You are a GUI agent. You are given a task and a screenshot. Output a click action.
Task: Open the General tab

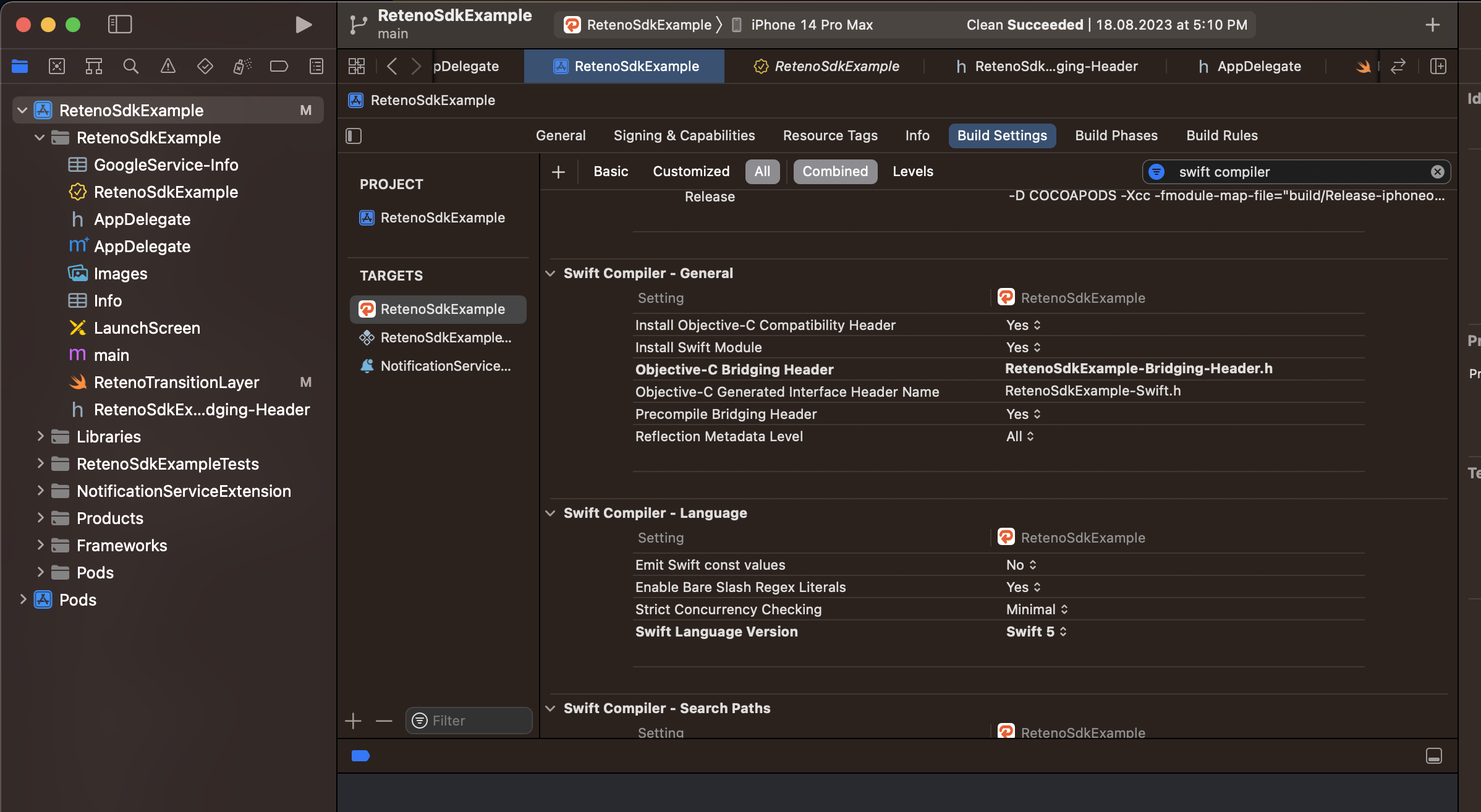pos(561,135)
